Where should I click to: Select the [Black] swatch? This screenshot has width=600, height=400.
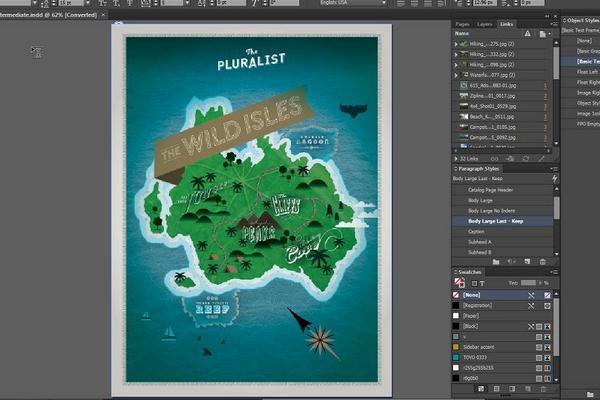(x=502, y=326)
